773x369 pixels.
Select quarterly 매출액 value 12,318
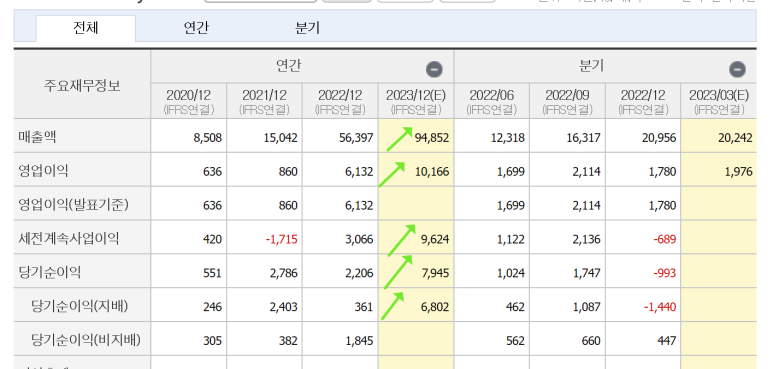[x=508, y=138]
